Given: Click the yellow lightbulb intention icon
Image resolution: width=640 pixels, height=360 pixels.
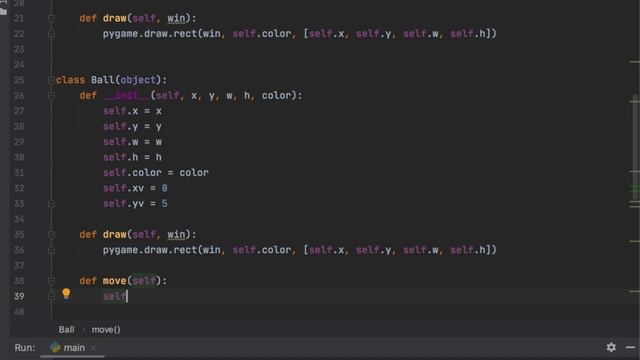Looking at the screenshot, I should [x=66, y=293].
